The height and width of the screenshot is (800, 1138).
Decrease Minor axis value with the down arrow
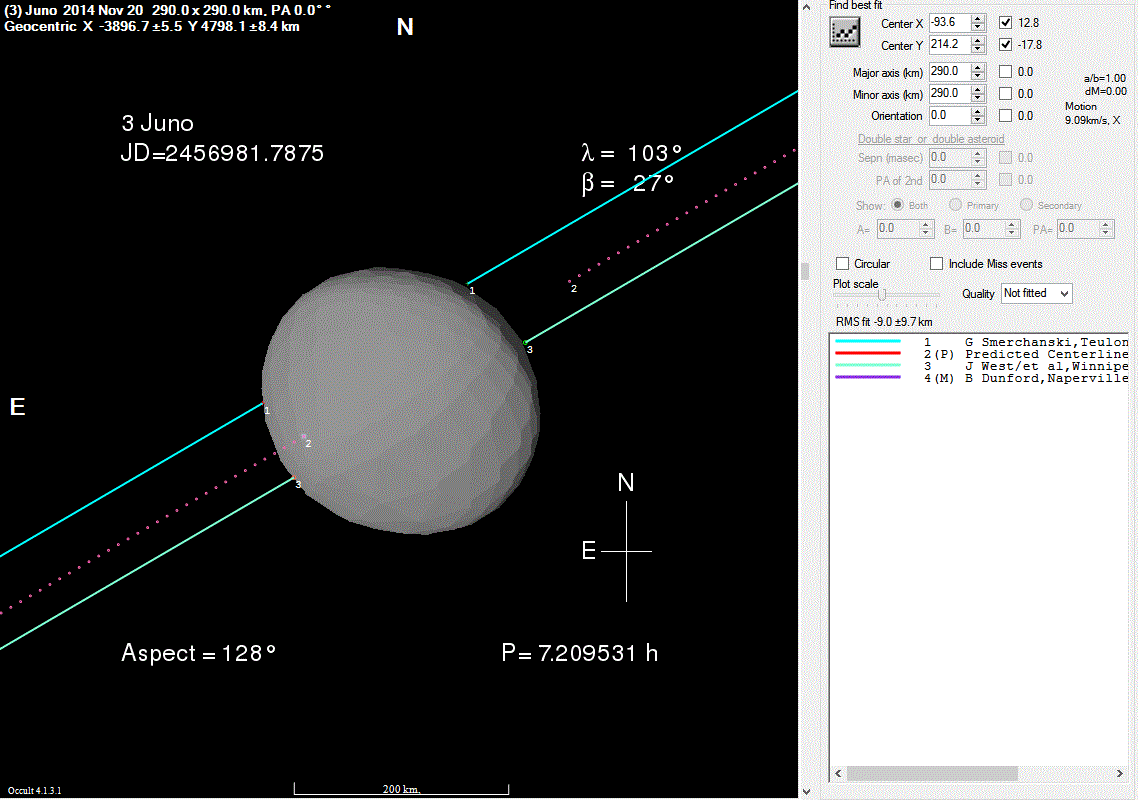click(x=978, y=98)
